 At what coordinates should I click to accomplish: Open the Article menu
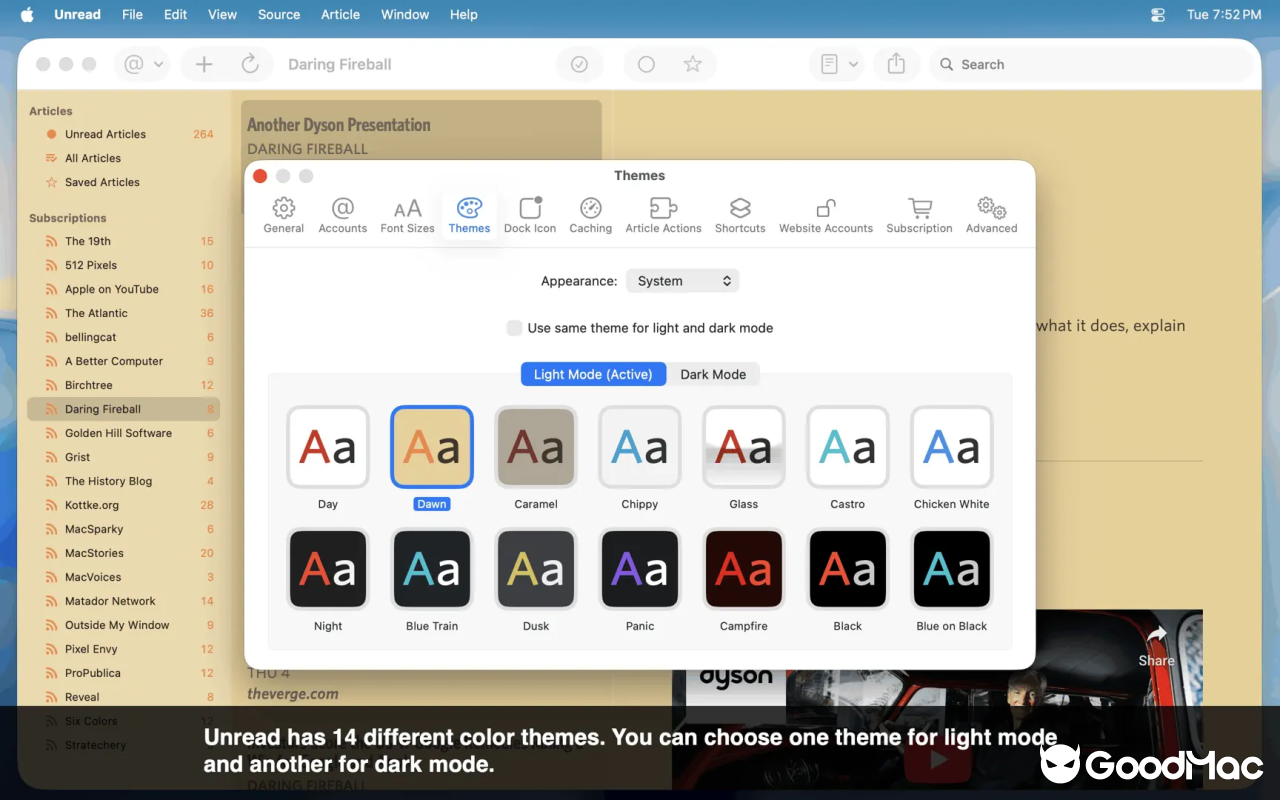[340, 14]
